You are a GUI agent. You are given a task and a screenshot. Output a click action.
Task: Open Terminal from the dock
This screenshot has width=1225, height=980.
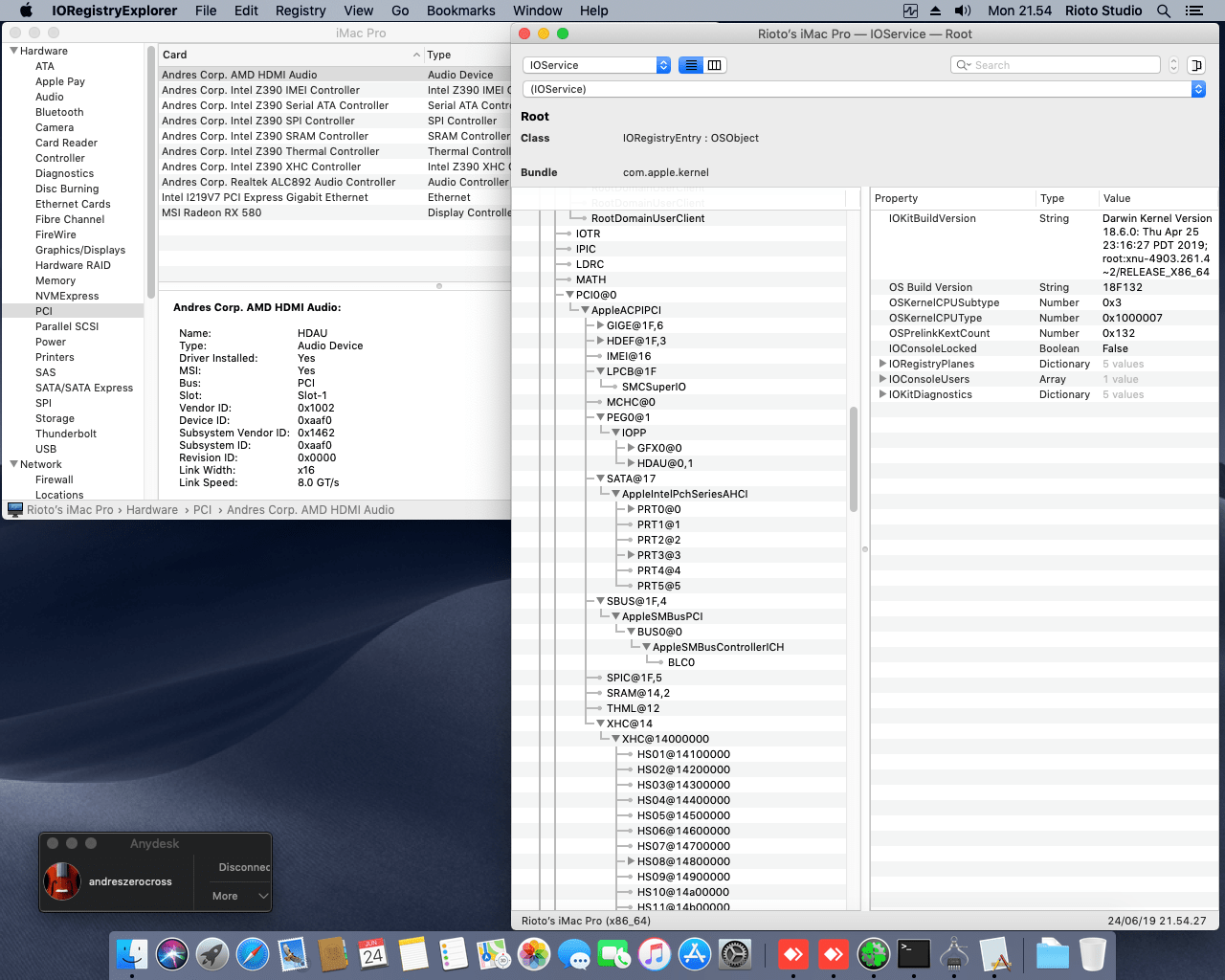(x=913, y=954)
